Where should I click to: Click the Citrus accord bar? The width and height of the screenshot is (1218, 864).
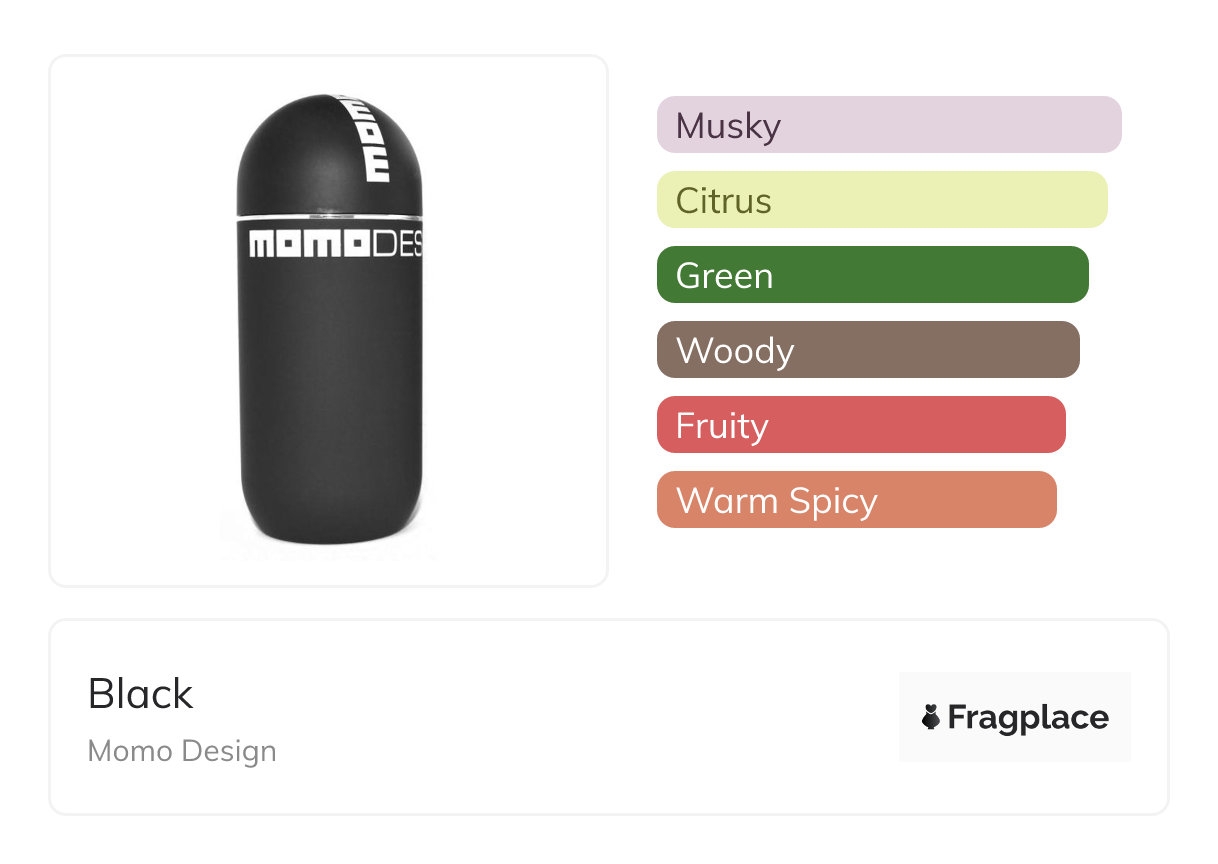click(x=881, y=200)
